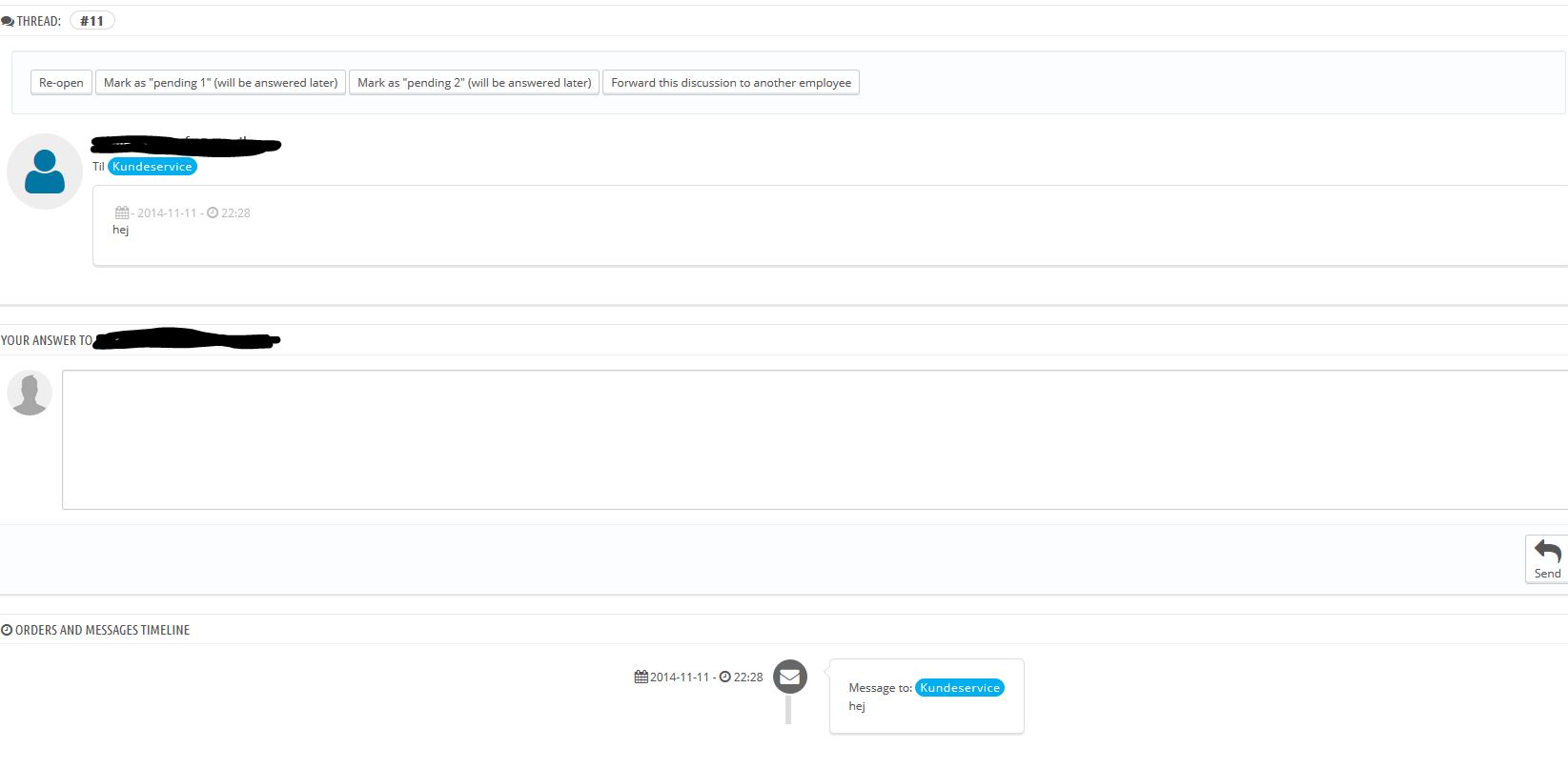Click the timeline timestamp 2014-11-11 - 22:28
This screenshot has height=769, width=1568.
pyautogui.click(x=699, y=678)
